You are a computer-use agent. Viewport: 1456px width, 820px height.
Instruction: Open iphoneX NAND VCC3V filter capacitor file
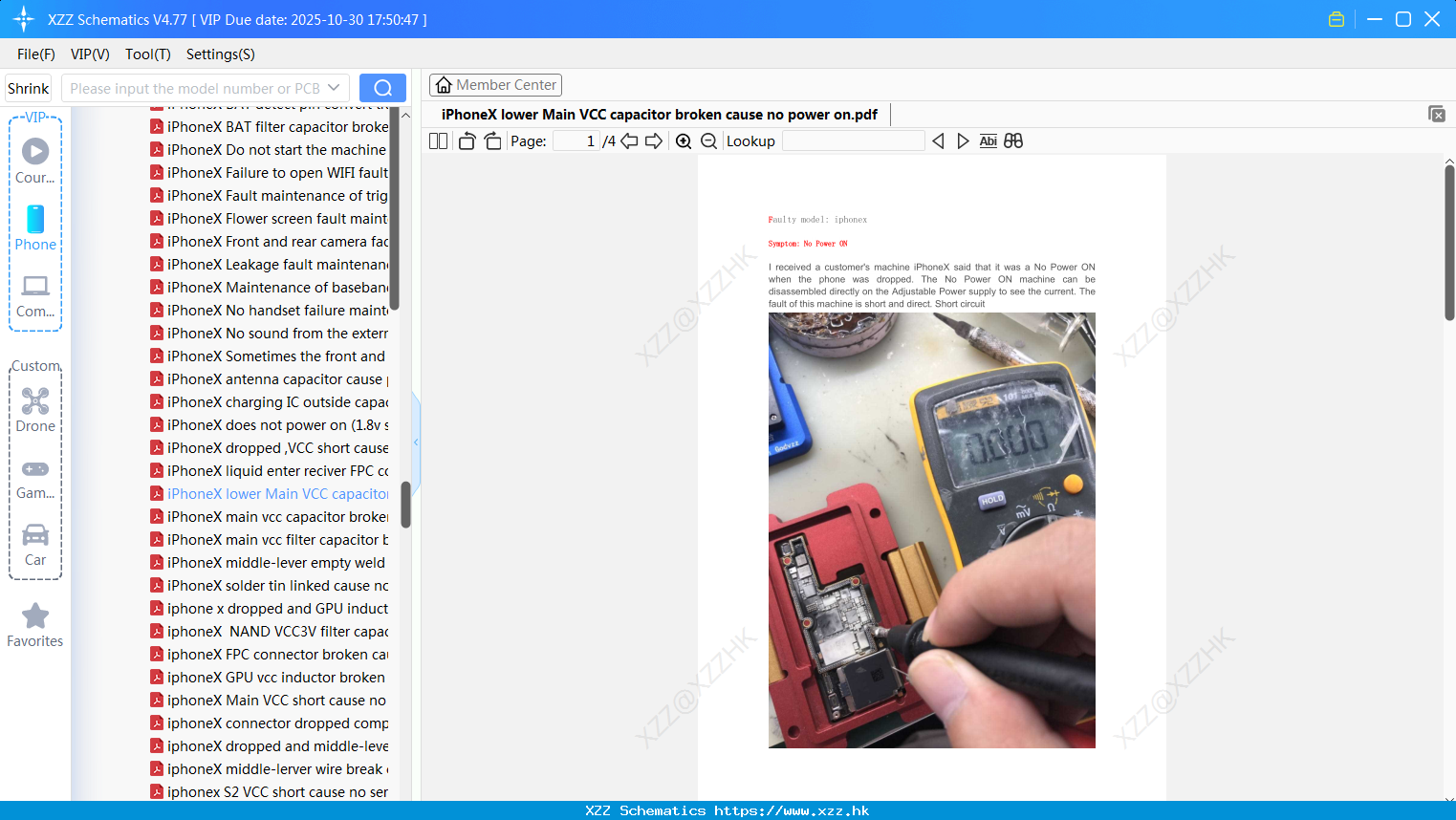coord(270,632)
